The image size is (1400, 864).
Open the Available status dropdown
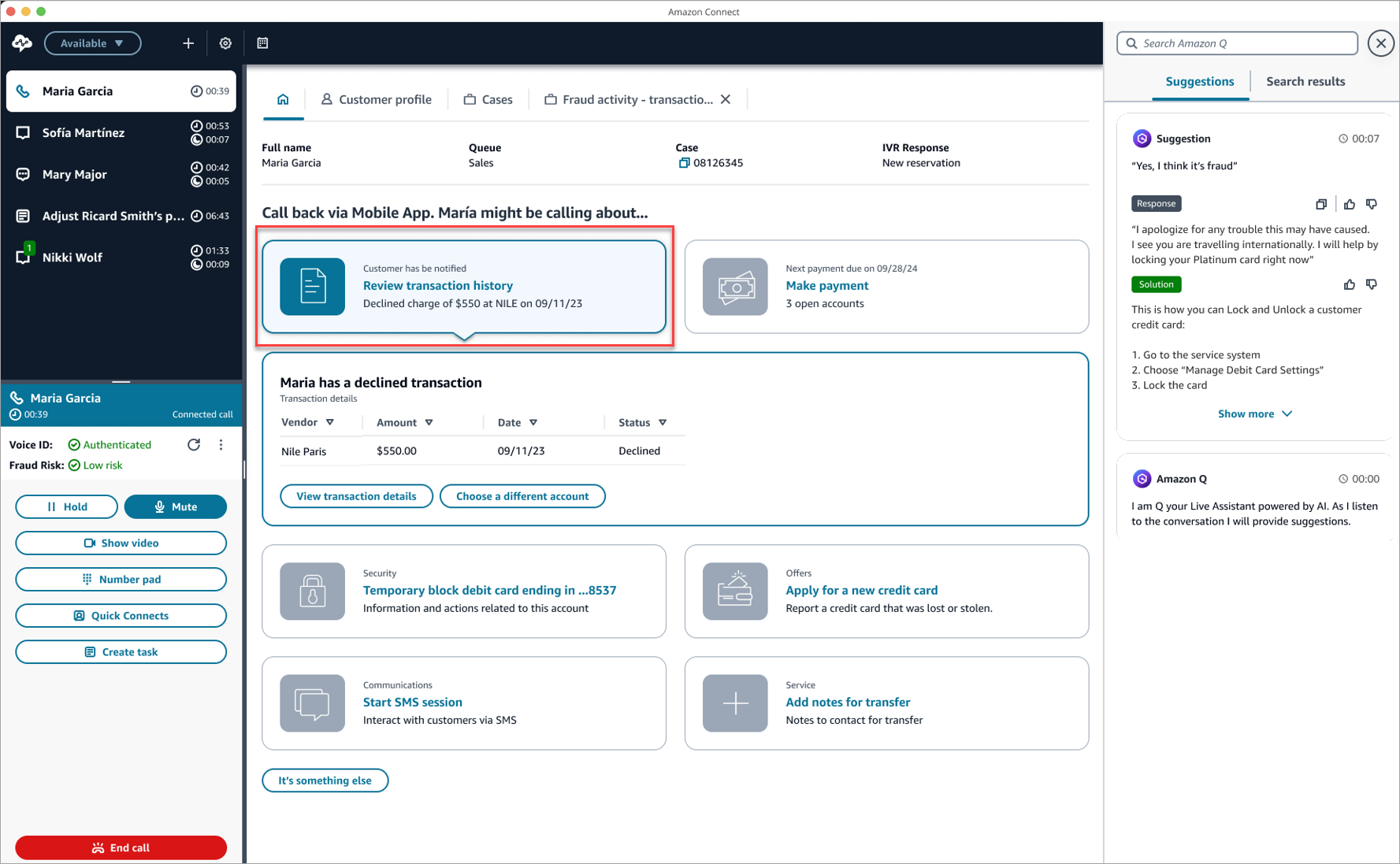click(x=92, y=43)
